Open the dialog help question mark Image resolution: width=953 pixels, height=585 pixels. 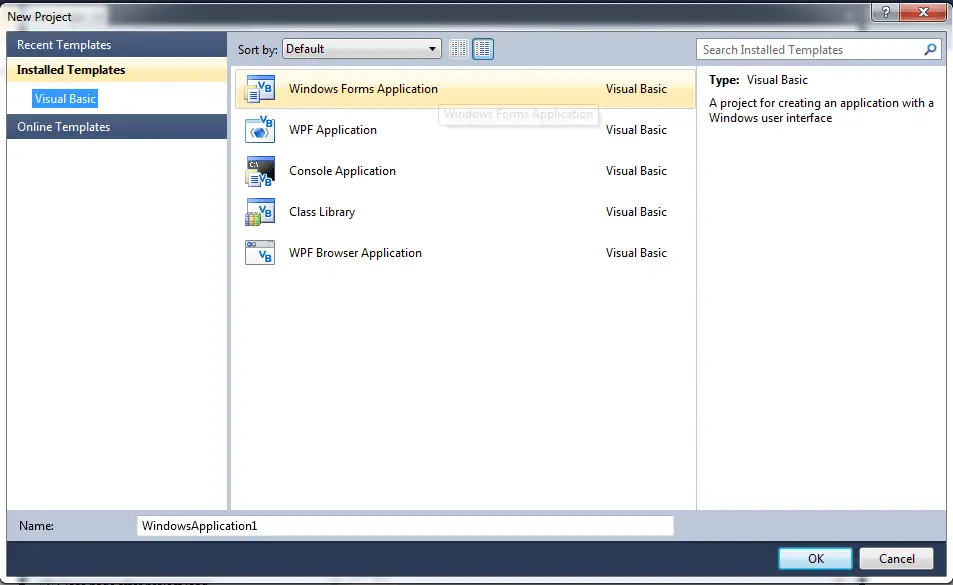(886, 12)
